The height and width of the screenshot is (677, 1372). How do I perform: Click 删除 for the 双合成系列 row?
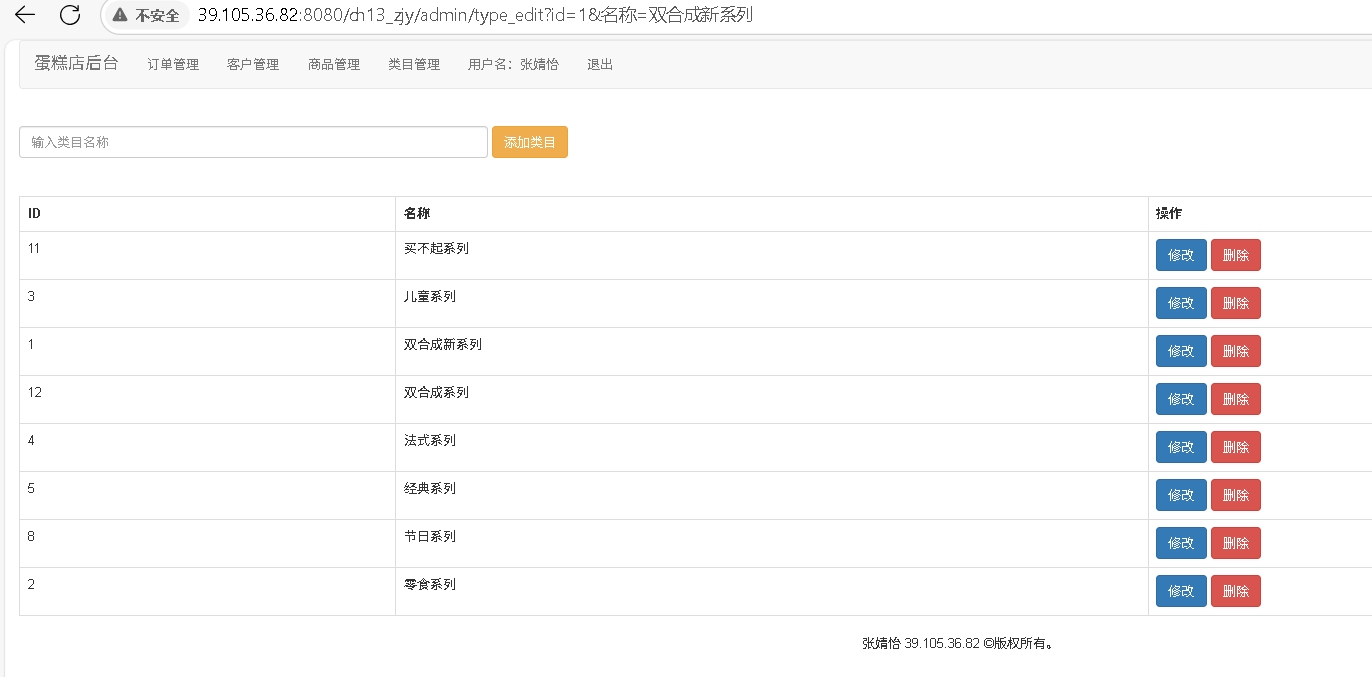(1235, 399)
